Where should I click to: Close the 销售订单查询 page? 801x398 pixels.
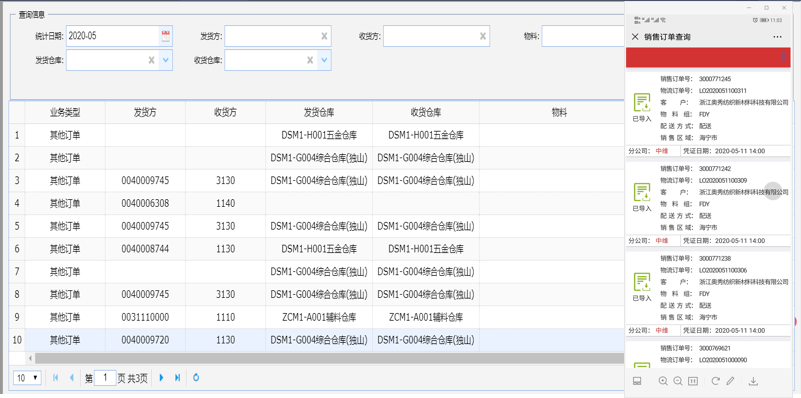[x=635, y=37]
